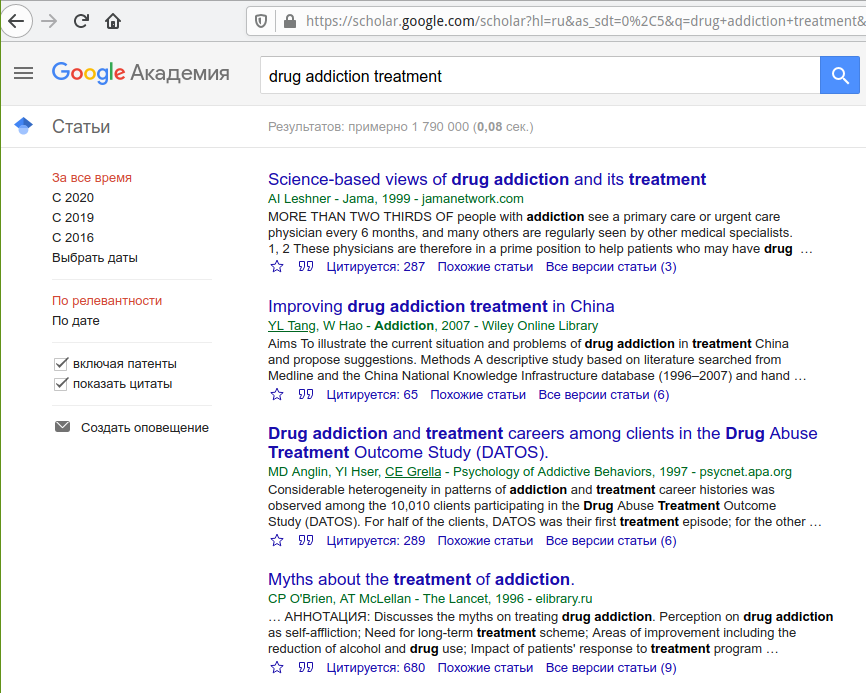Cite the Leshner 1999 article via quote icon
Viewport: 866px width, 693px height.
(305, 267)
